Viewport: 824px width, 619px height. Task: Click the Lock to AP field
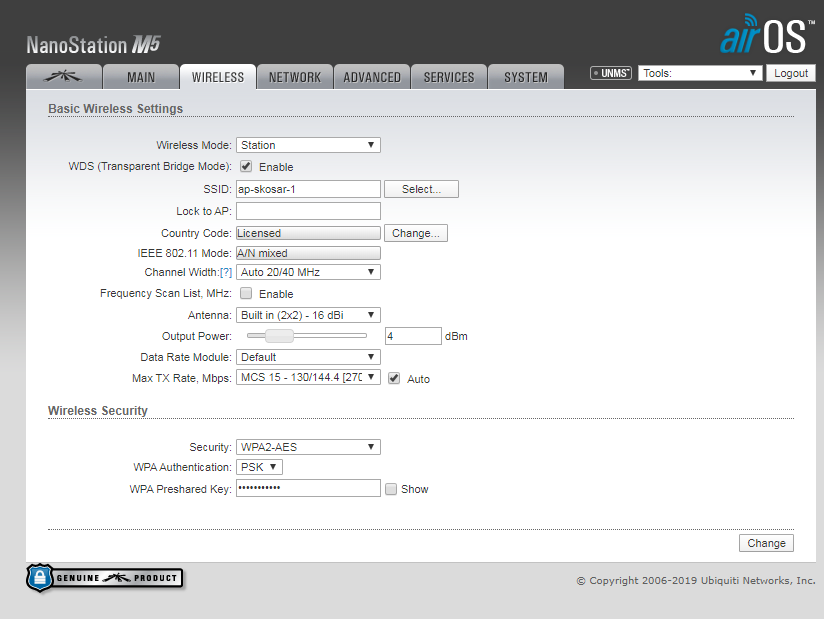point(308,211)
